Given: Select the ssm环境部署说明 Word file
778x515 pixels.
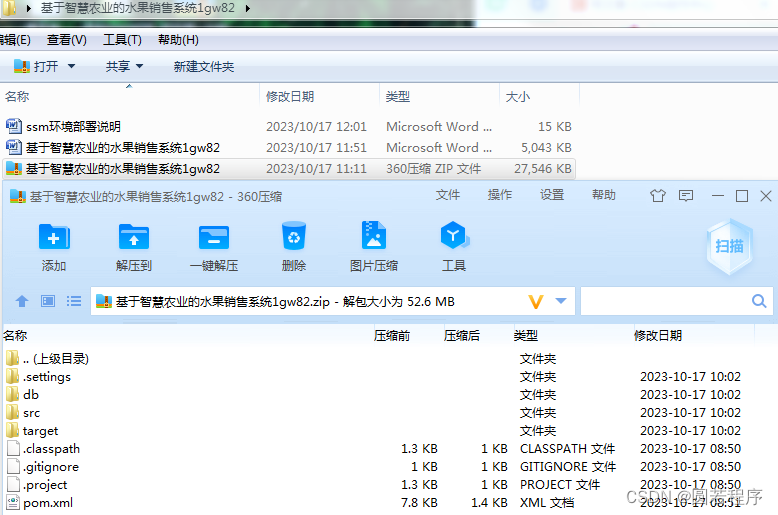Looking at the screenshot, I should (x=73, y=127).
